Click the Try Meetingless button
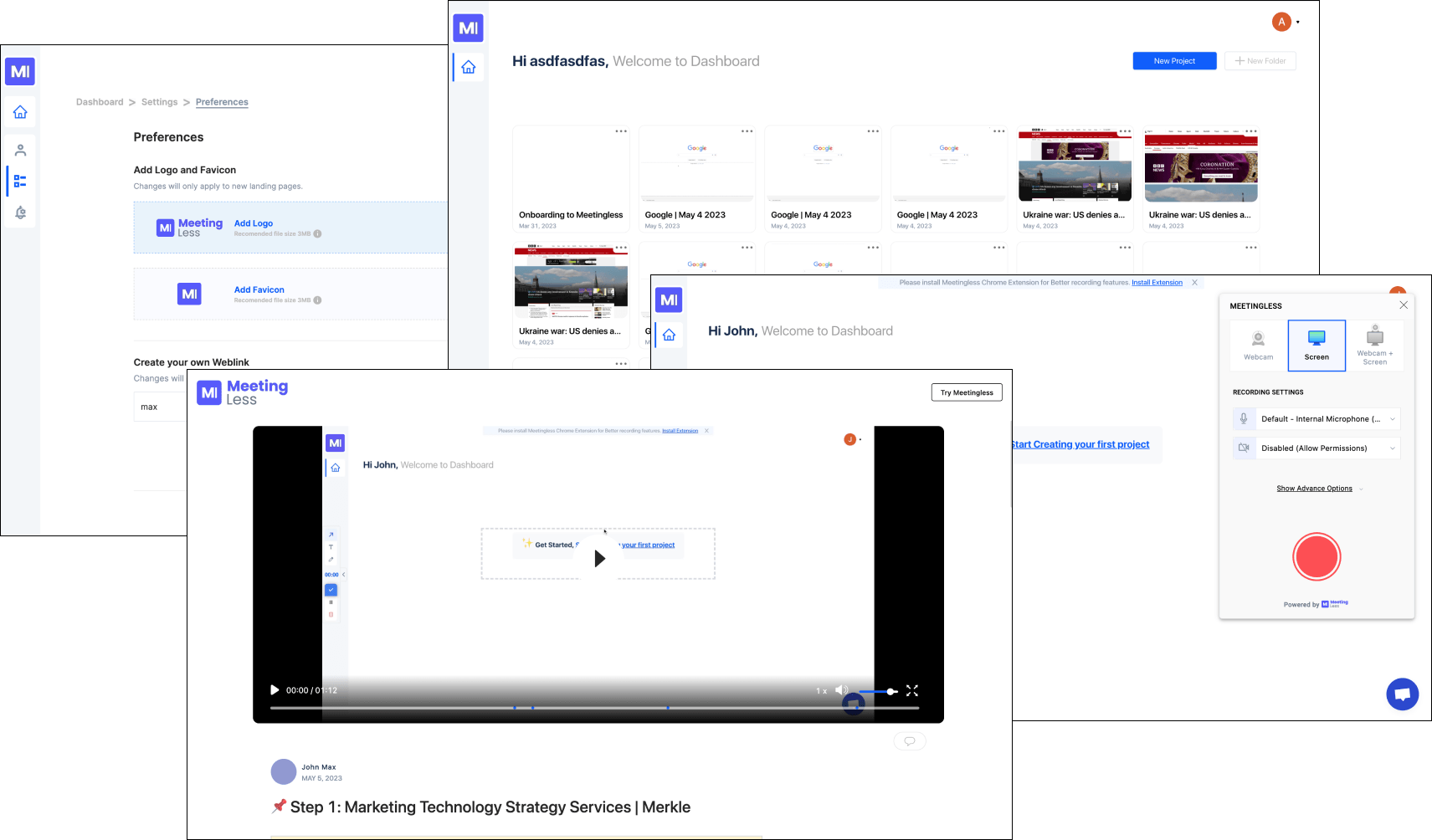Viewport: 1432px width, 840px height. pos(966,392)
